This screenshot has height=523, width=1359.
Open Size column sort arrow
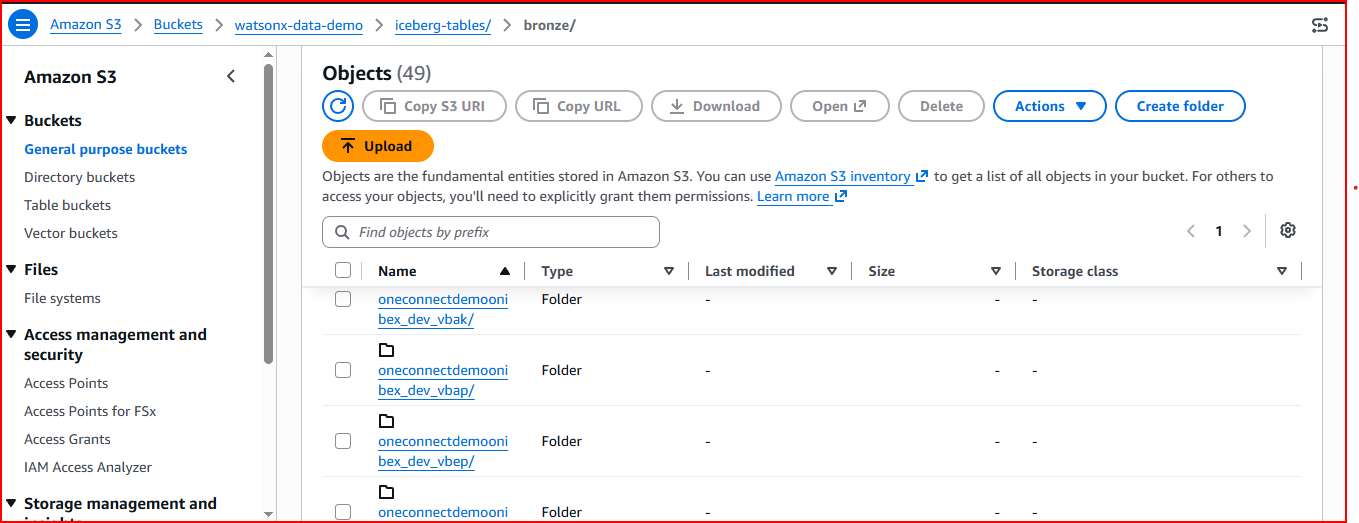(996, 271)
